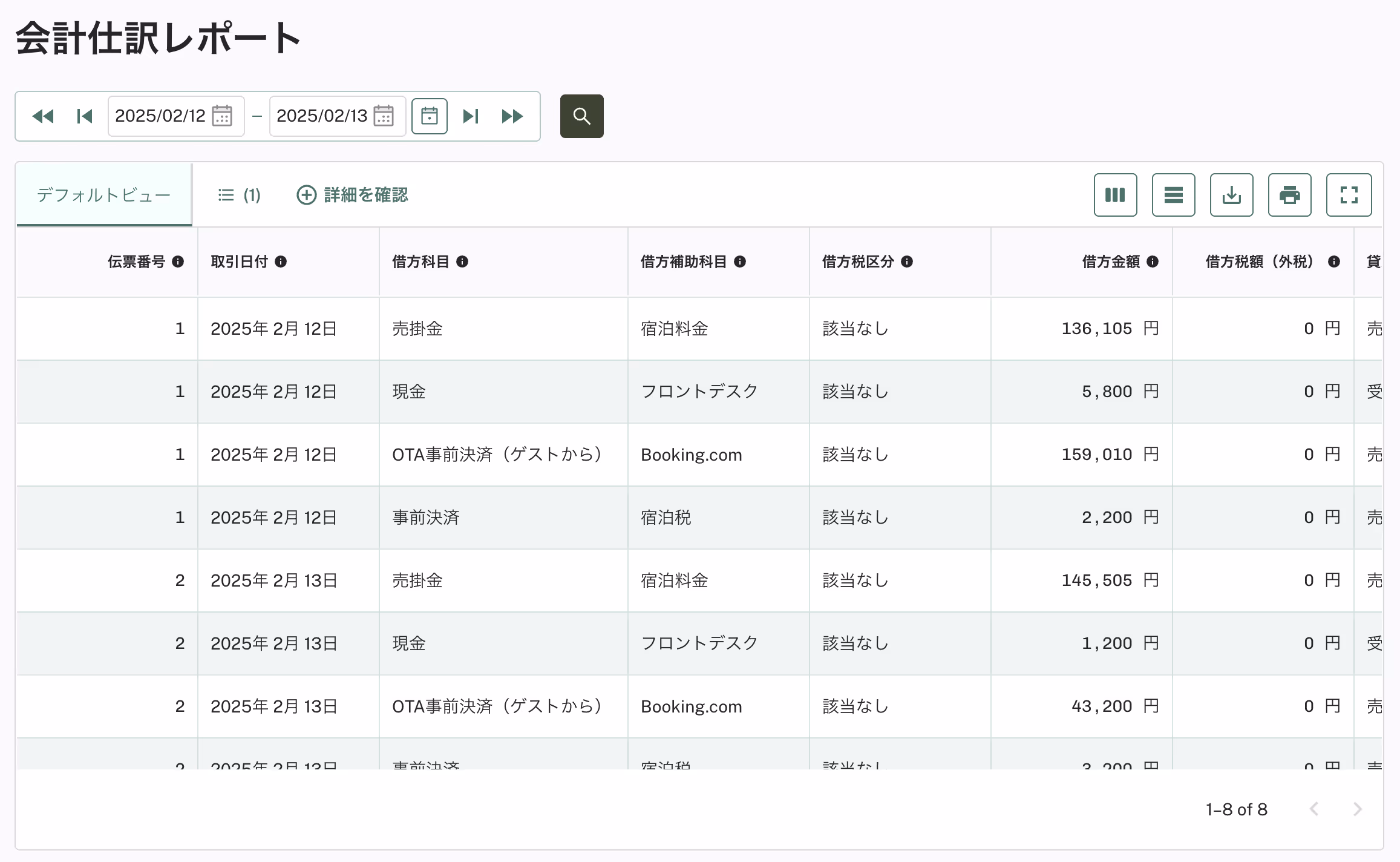
Task: Click the row density icon
Action: 1173,195
